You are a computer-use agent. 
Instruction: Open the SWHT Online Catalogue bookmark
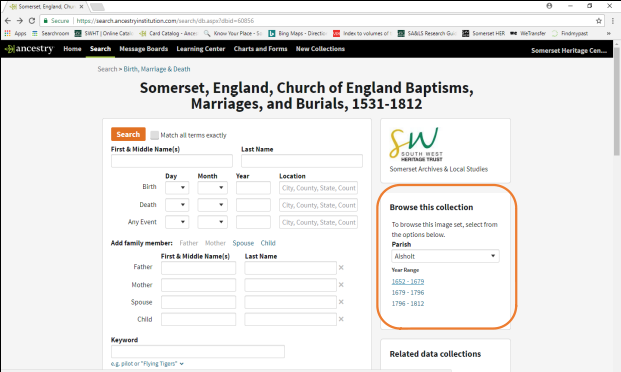[104, 33]
